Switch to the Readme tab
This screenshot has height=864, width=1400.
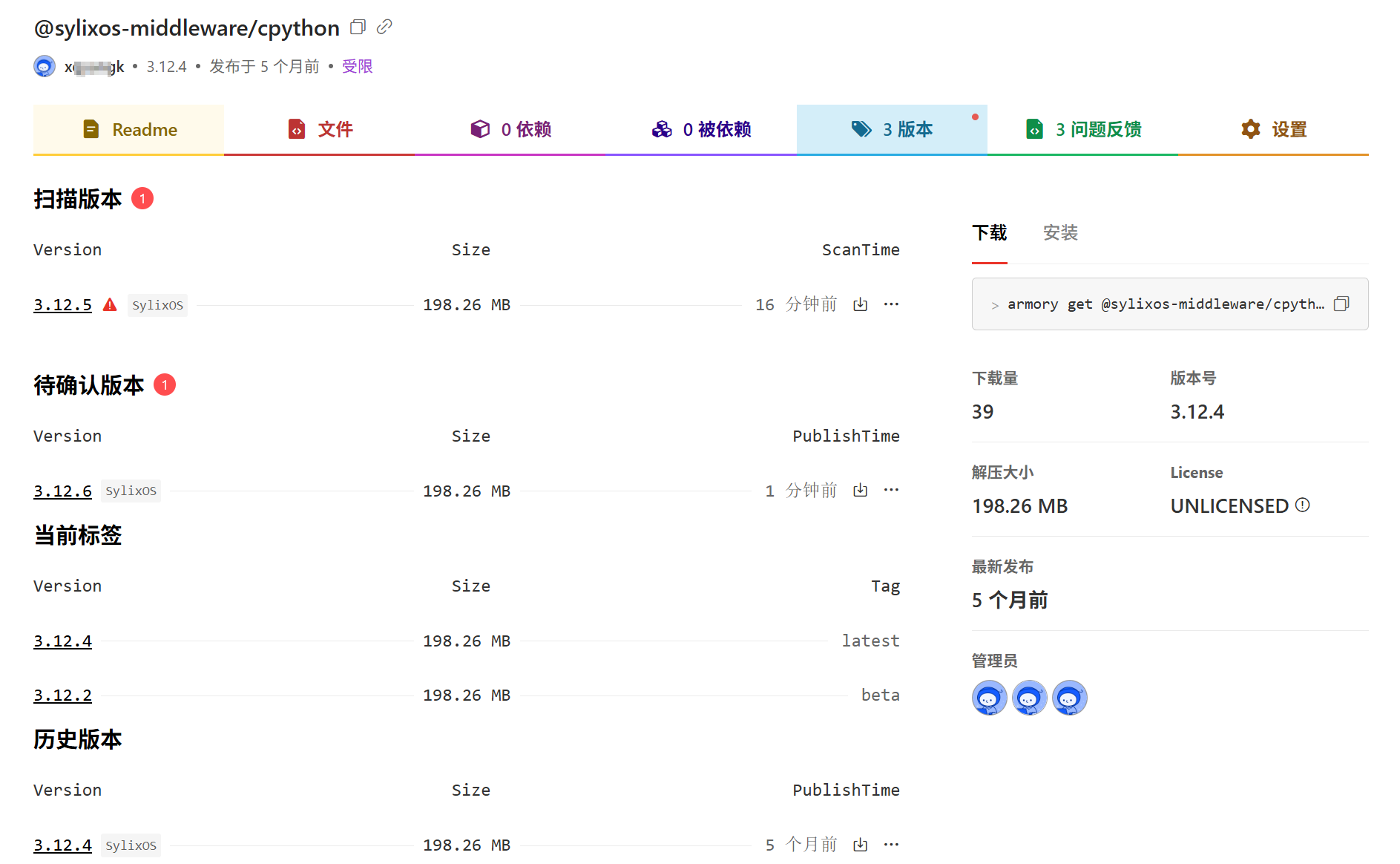[129, 129]
